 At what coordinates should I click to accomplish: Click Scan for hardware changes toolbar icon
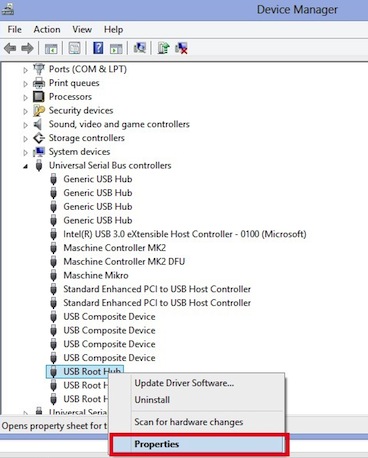click(x=140, y=48)
